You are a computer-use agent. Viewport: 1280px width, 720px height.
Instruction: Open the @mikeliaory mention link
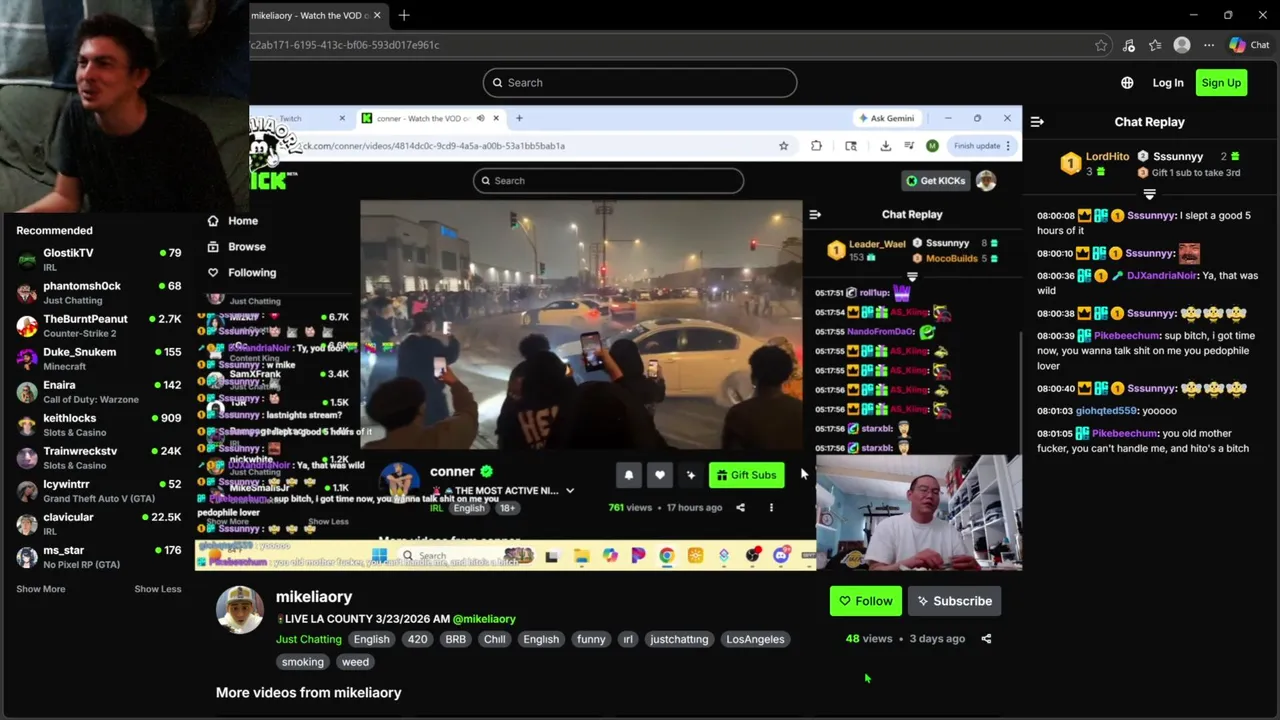(x=484, y=619)
